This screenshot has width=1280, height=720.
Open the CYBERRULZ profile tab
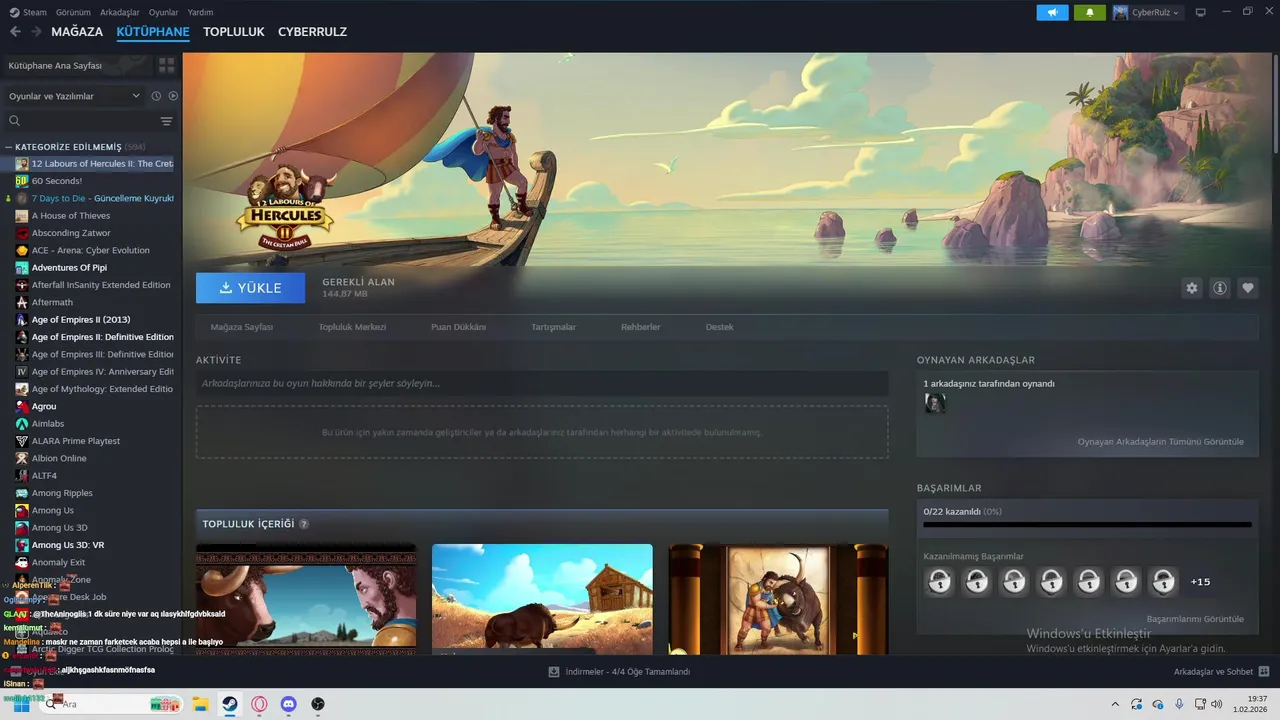312,32
